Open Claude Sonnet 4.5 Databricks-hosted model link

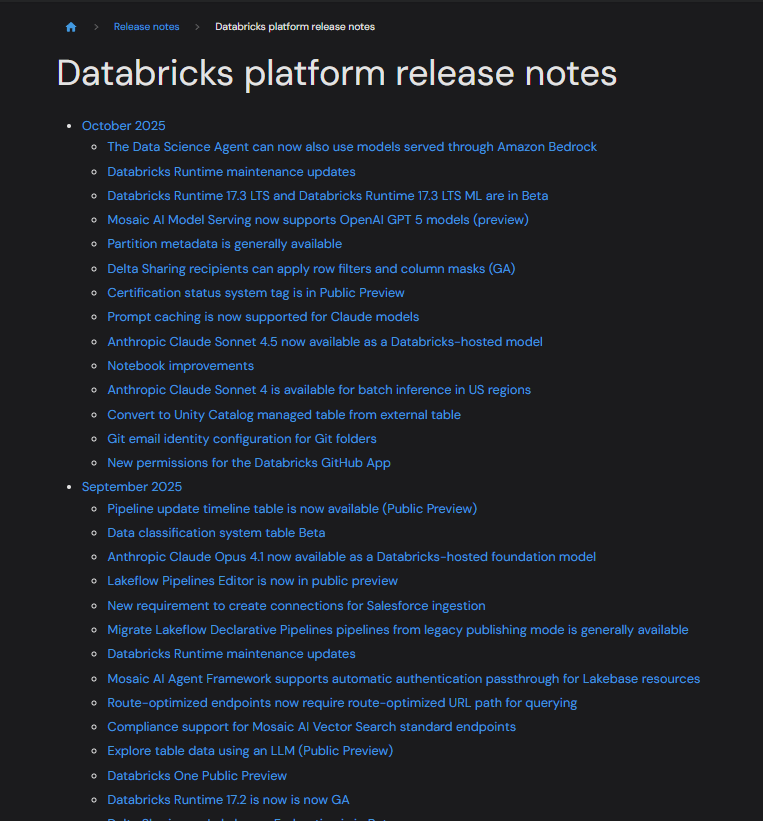(x=324, y=342)
